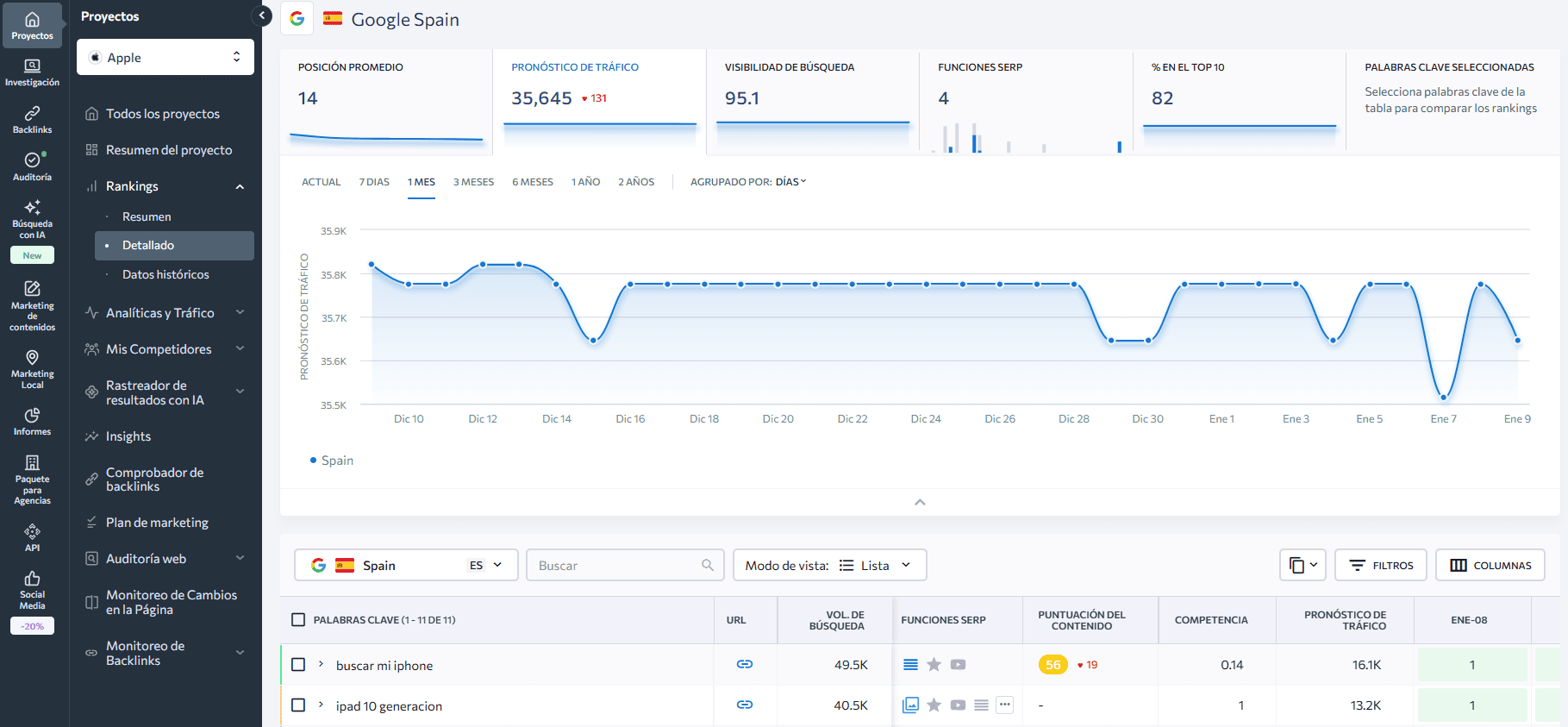
Task: Click the copy/export icon beside Filtros
Action: 1302,566
